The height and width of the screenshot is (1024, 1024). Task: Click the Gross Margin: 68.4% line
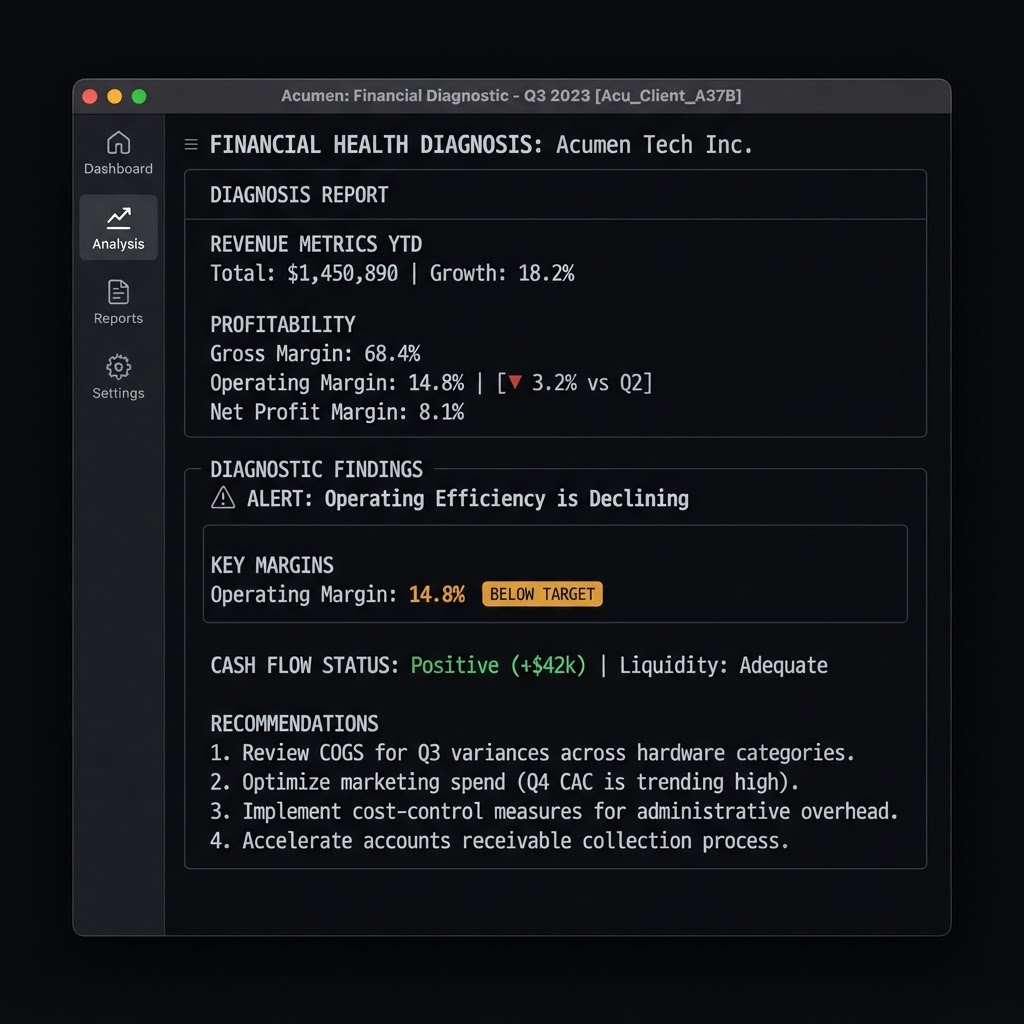(315, 354)
